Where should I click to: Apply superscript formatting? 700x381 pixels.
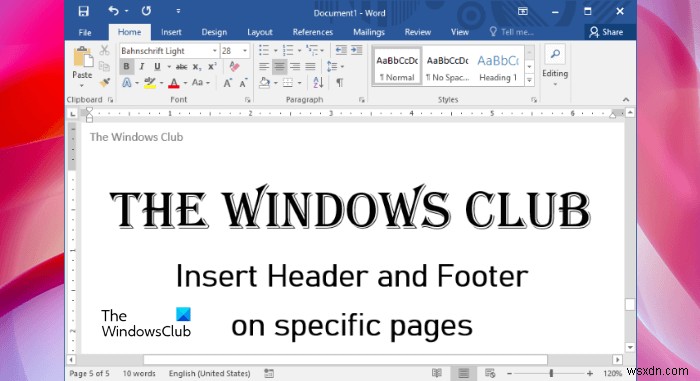point(212,67)
